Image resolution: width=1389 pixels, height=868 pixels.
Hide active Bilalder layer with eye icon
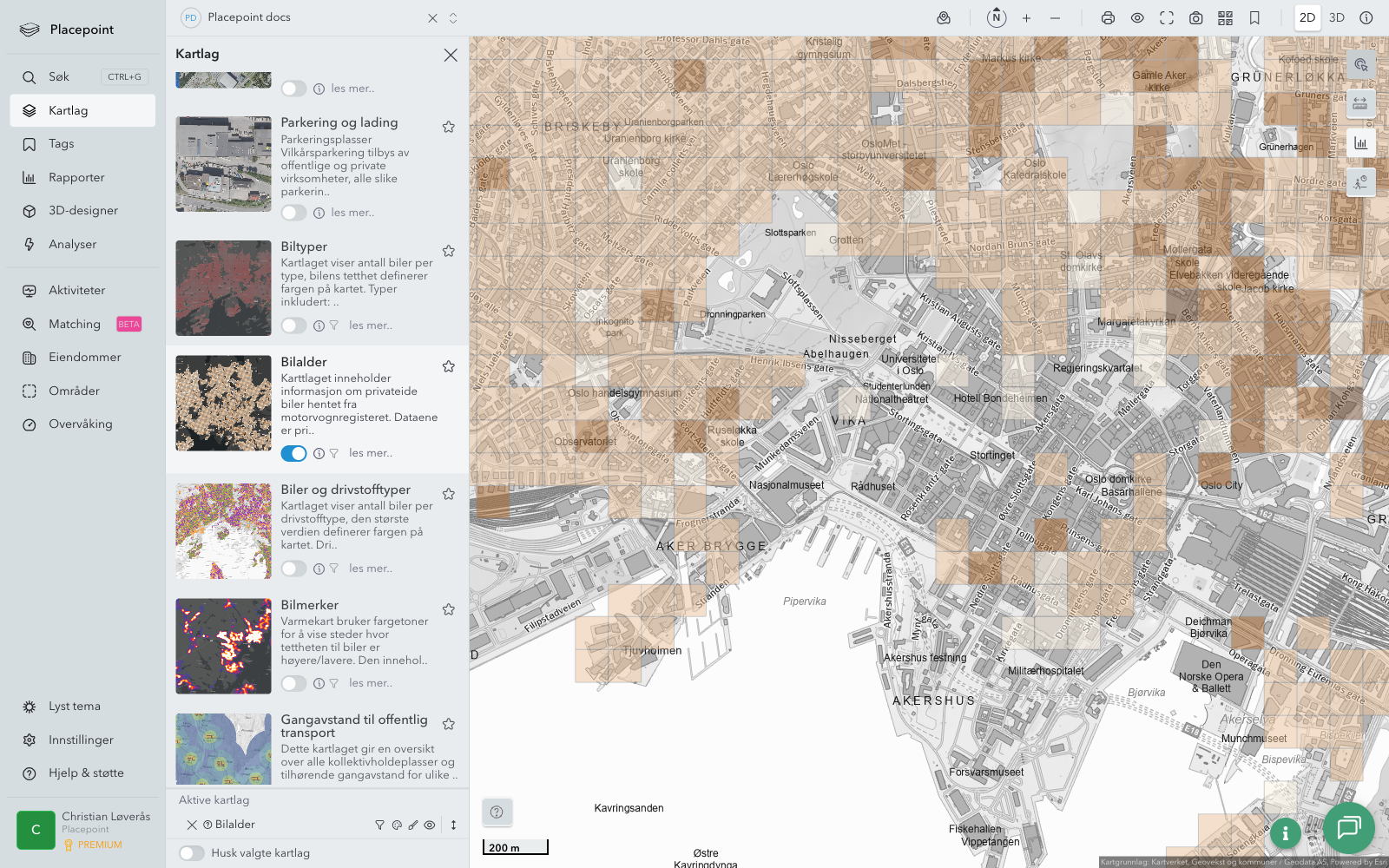(430, 825)
